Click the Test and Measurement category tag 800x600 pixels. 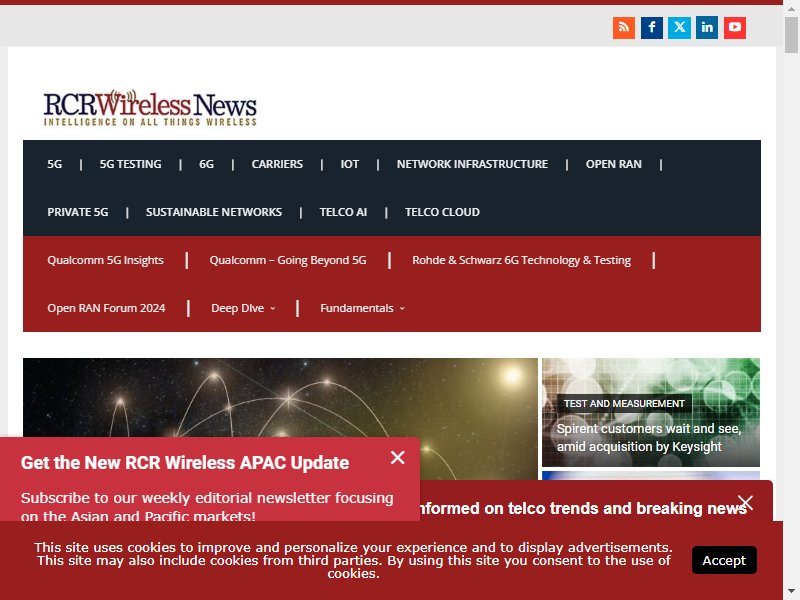(624, 404)
